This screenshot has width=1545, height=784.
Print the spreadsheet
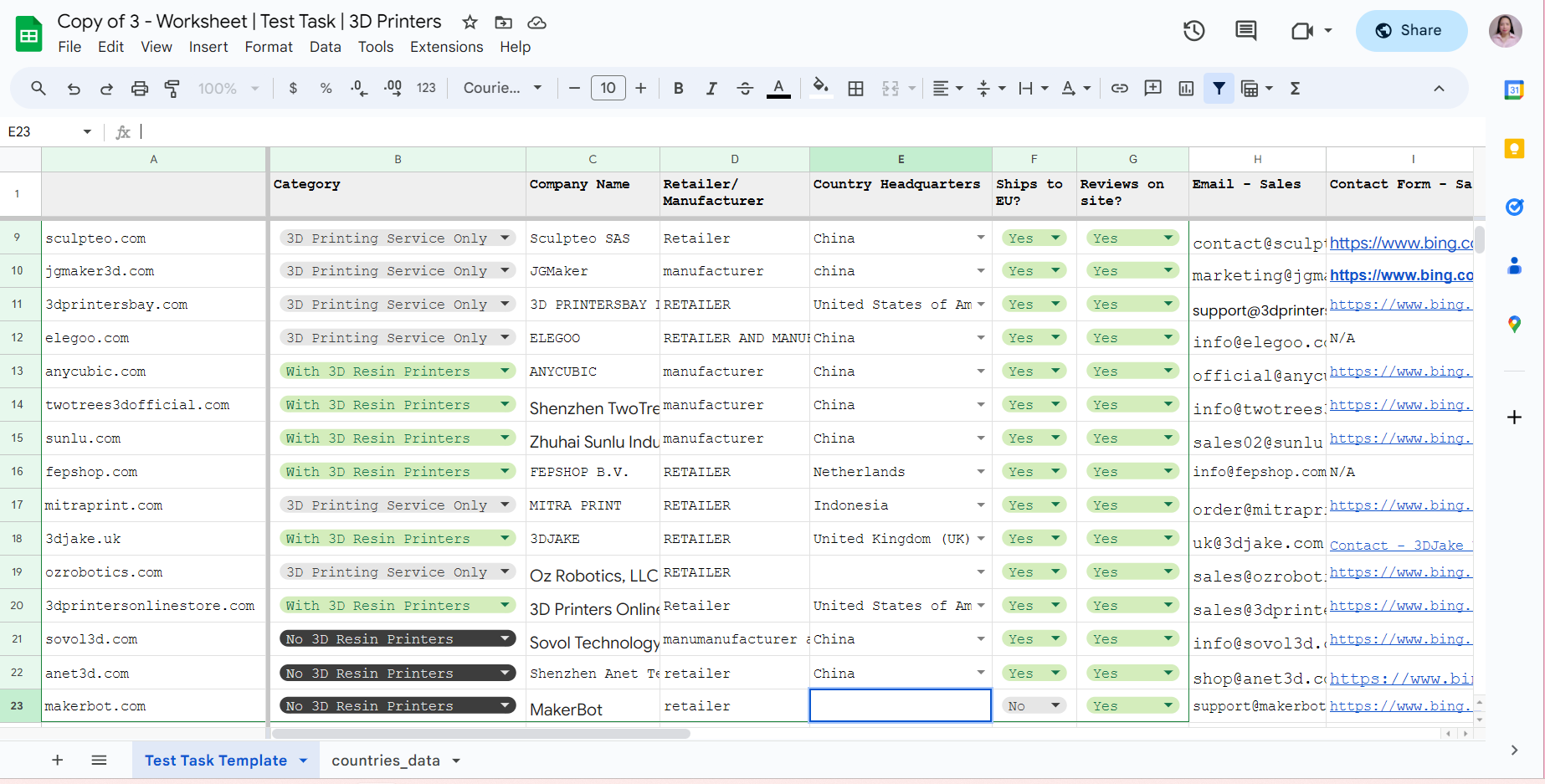click(x=140, y=88)
